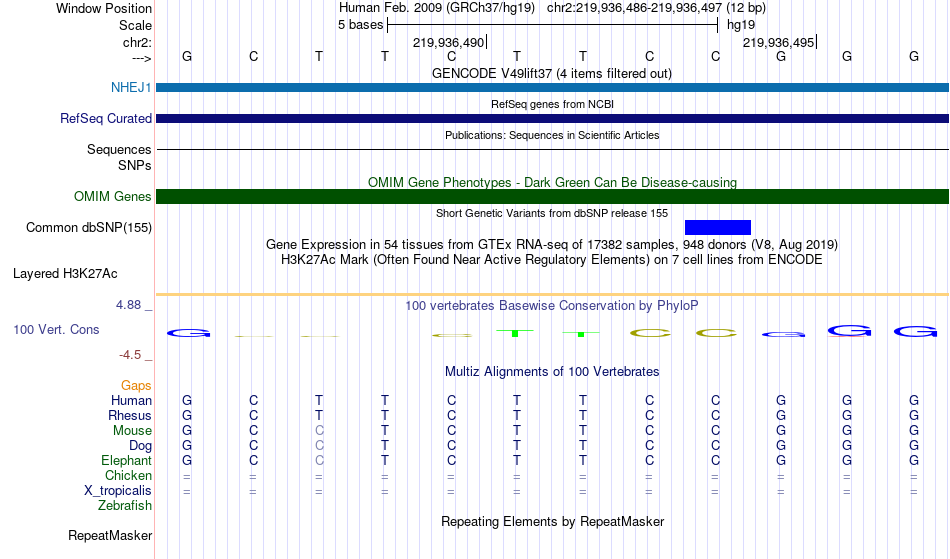Click the hg19 label beside the scale bar
This screenshot has width=950, height=559.
[741, 25]
